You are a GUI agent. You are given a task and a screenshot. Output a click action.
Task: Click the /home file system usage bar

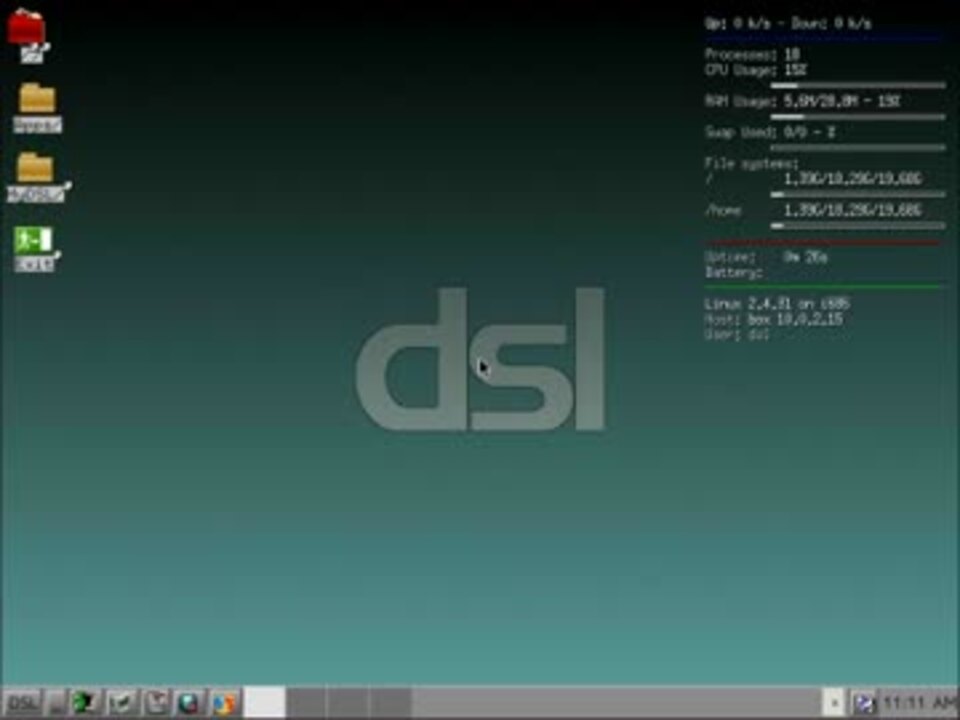[858, 225]
